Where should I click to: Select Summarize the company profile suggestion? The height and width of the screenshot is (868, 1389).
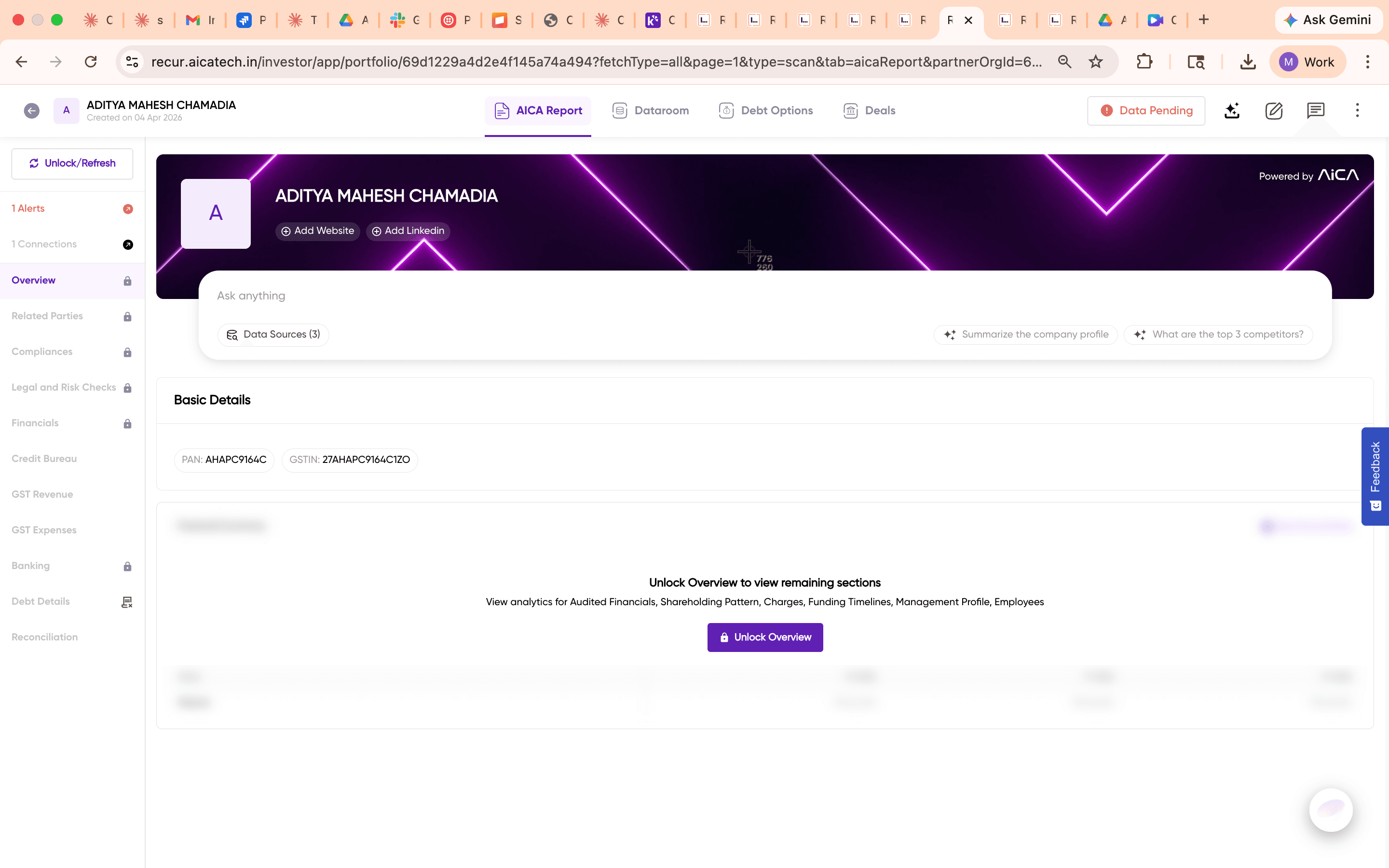[1026, 335]
